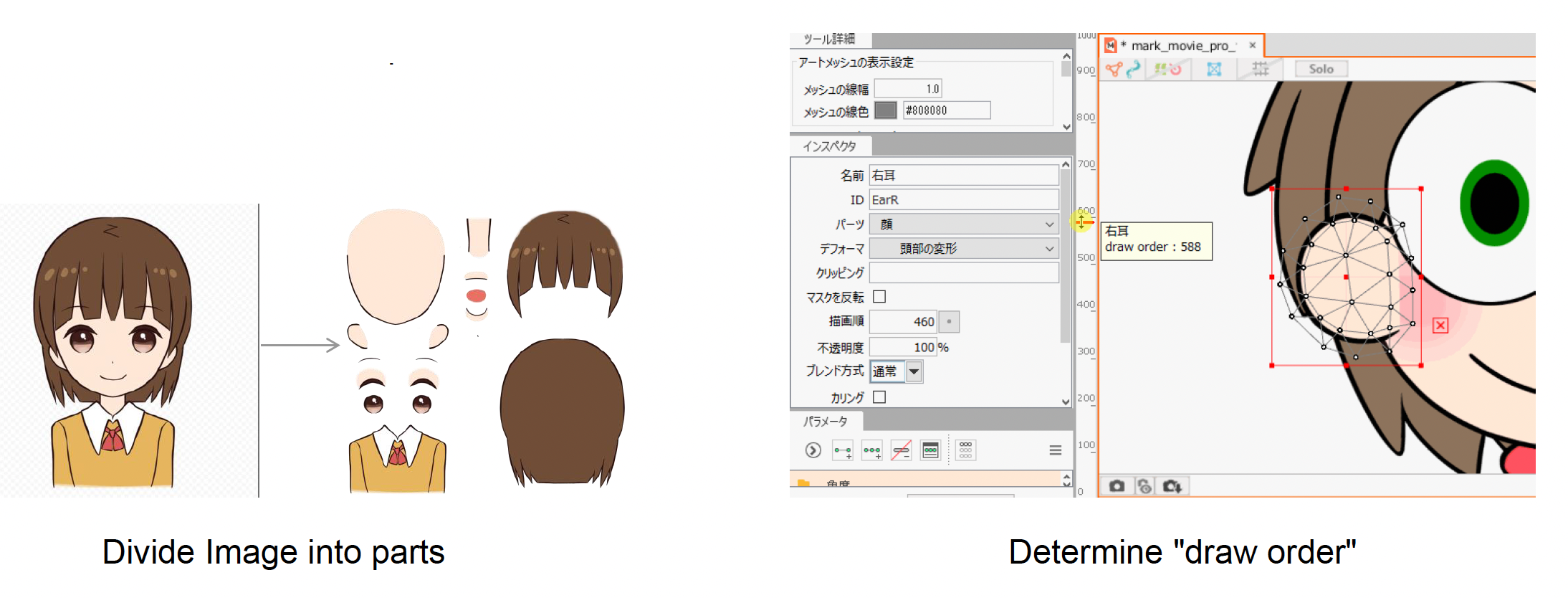Enable the マスクを反転 checkbox
This screenshot has height=598, width=1568.
(x=879, y=296)
